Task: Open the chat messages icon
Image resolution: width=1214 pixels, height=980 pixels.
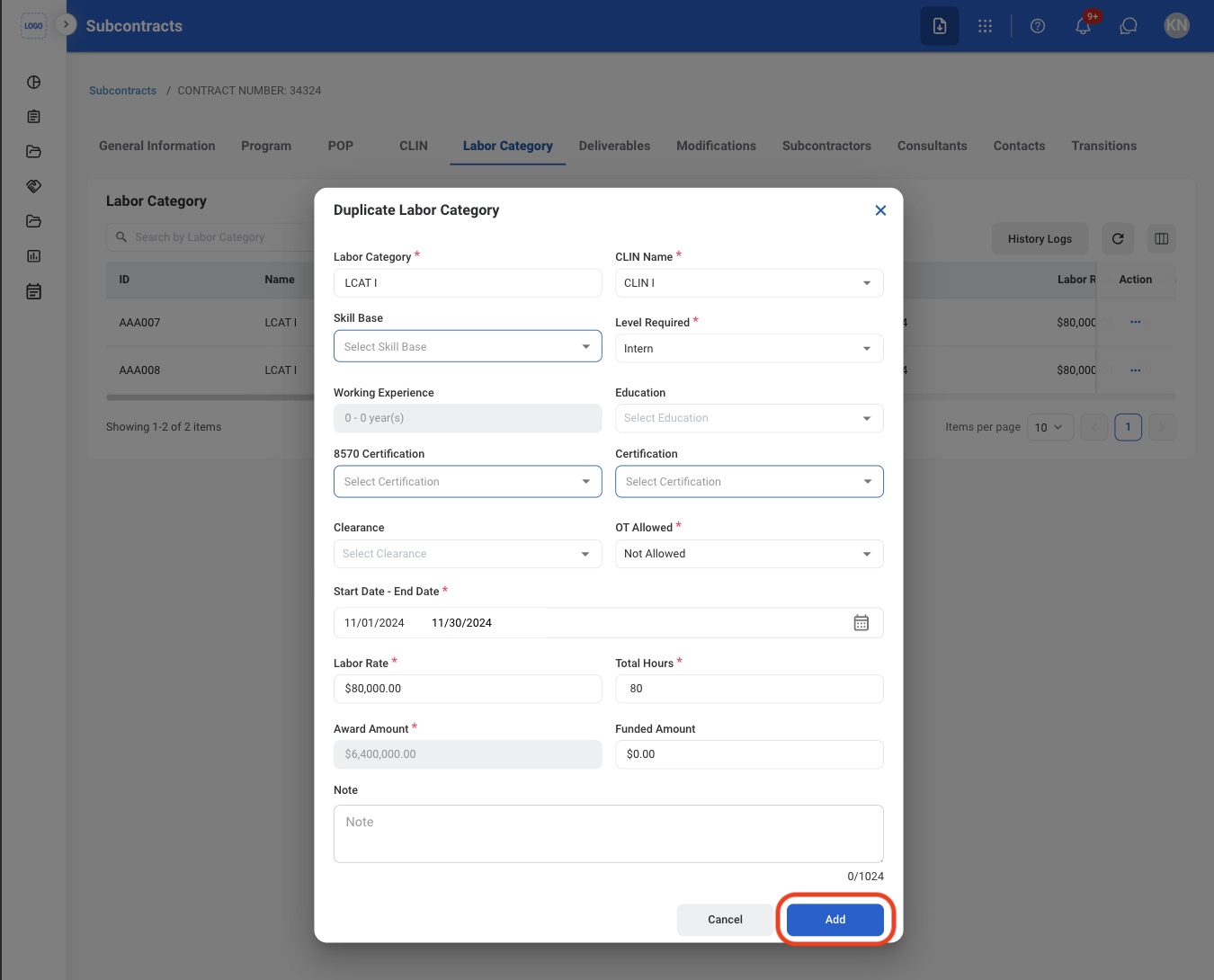Action: coord(1129,26)
